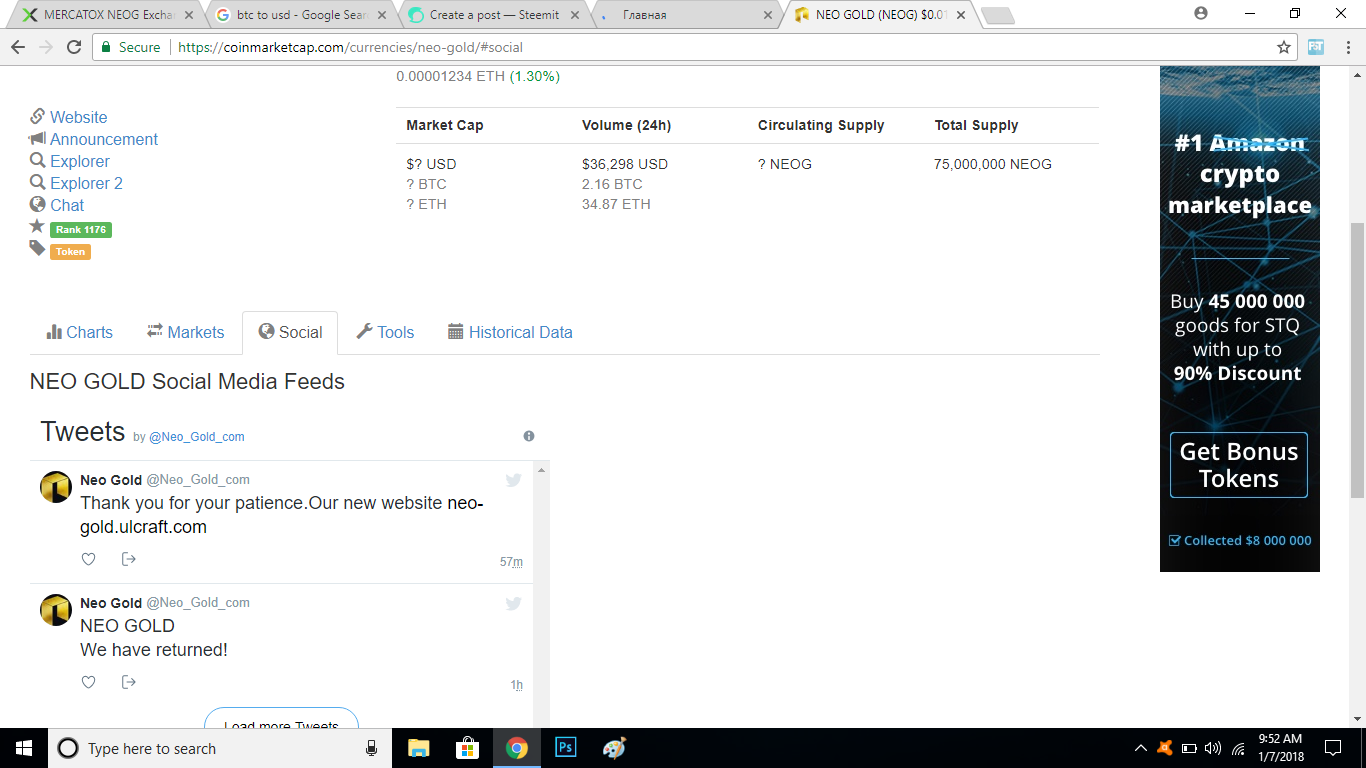Viewport: 1366px width, 768px height.
Task: Close the Главная browser tab
Action: tap(768, 15)
